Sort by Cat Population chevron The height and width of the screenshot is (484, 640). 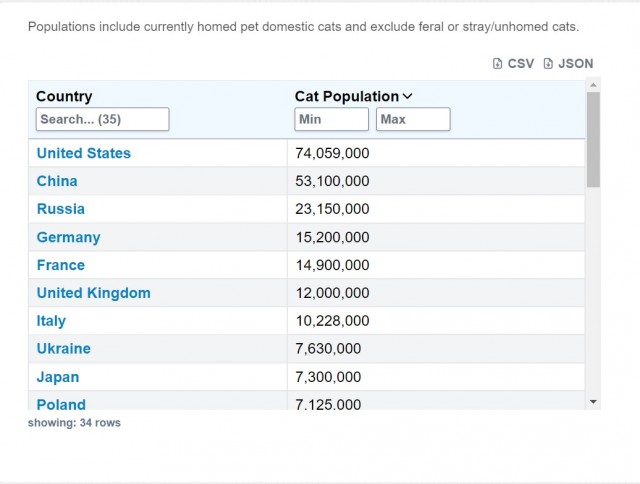(x=407, y=97)
